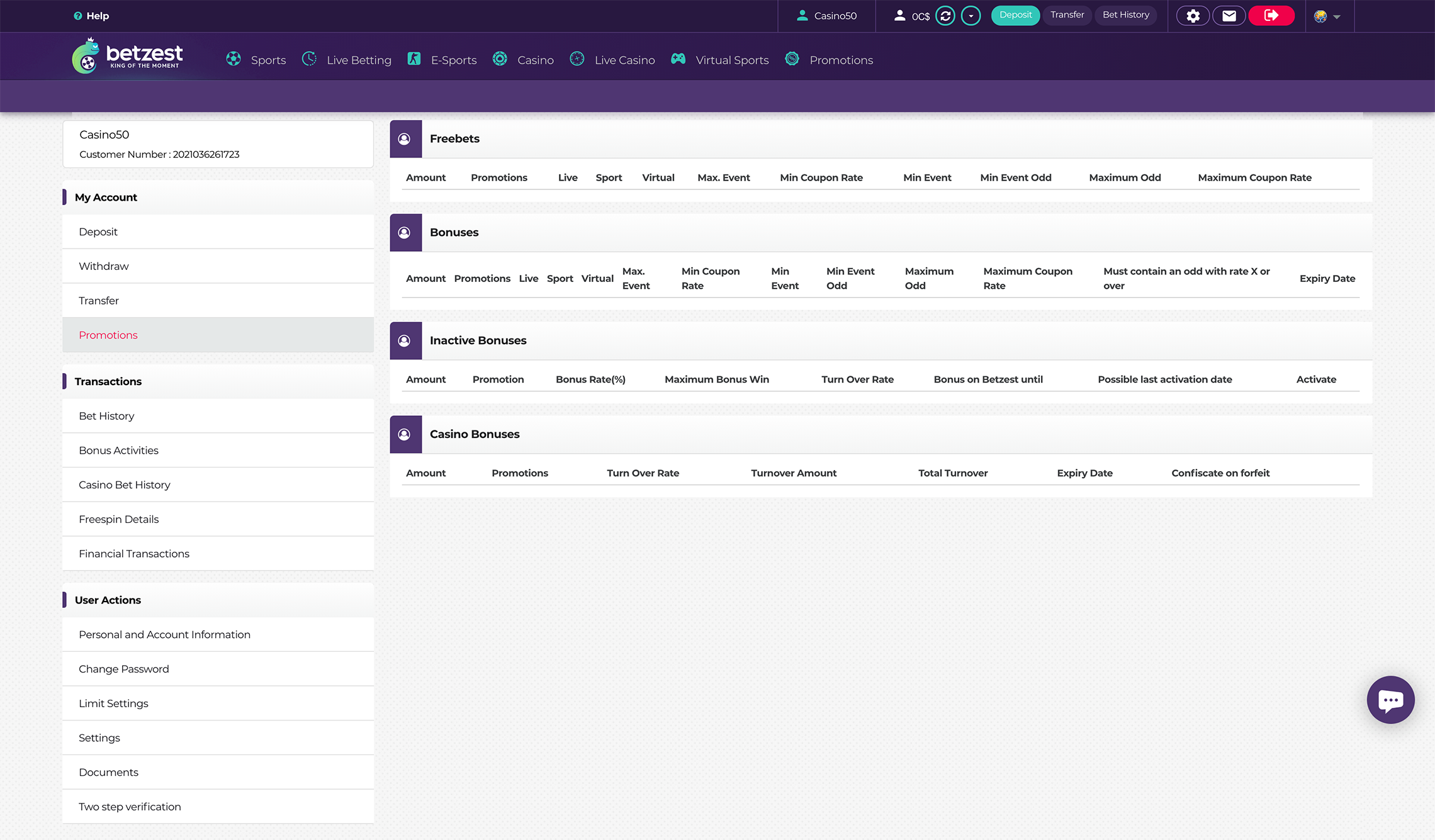Click the Virtual Sports gamepad icon
The image size is (1435, 840).
(x=678, y=59)
